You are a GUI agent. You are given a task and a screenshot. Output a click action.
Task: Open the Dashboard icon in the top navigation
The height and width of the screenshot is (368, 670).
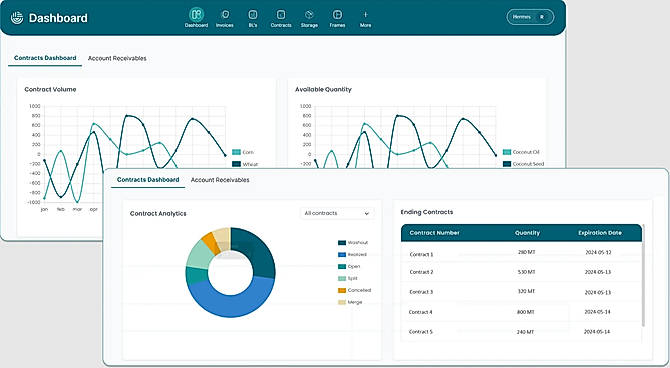(196, 15)
